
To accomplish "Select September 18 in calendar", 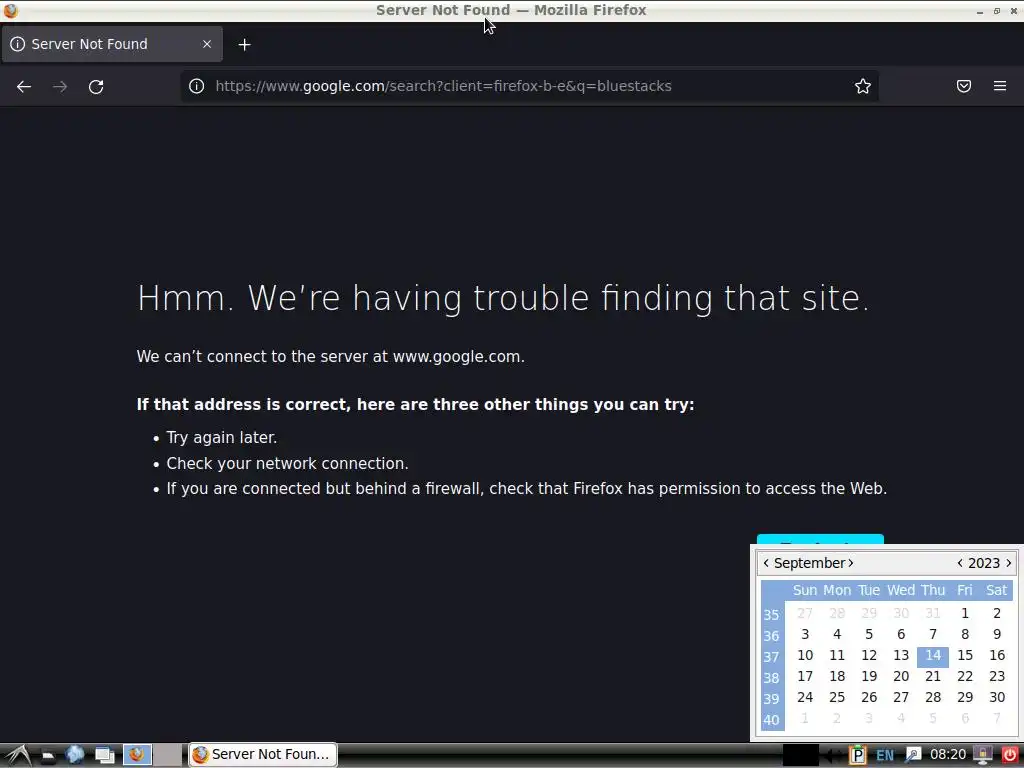I will click(x=837, y=677).
